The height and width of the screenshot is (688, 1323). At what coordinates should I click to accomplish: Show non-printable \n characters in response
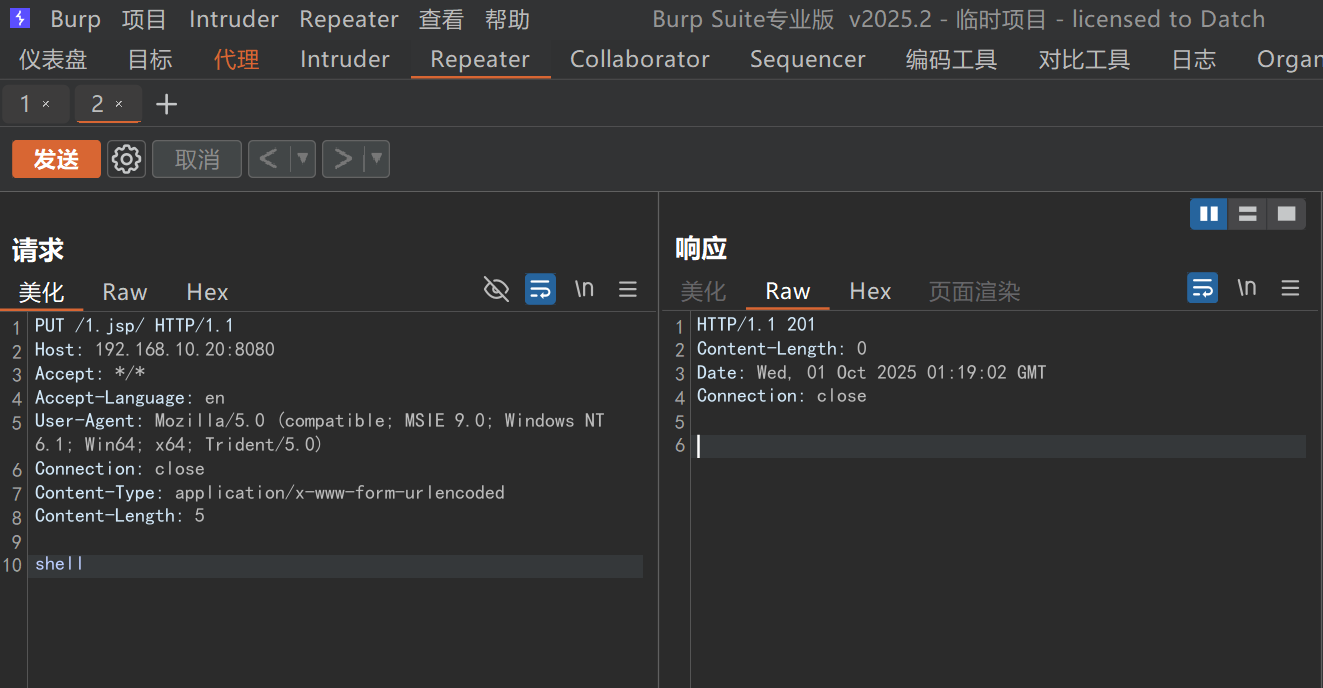pos(1246,288)
